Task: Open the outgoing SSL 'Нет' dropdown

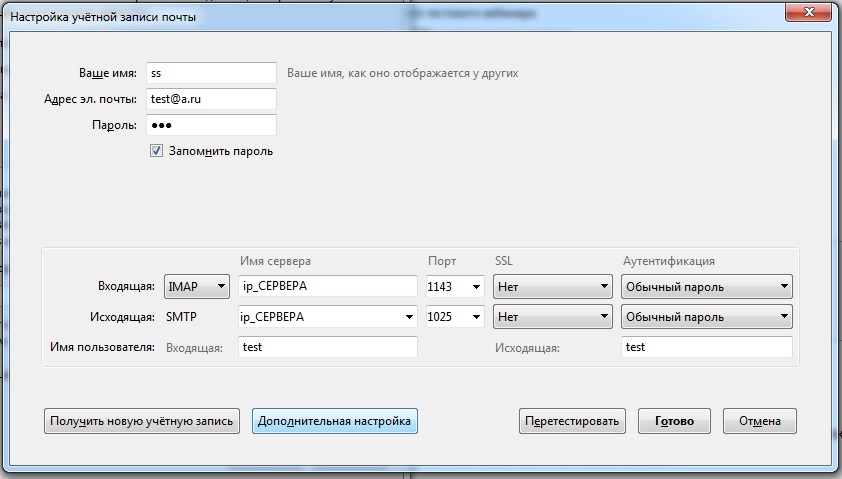Action: coord(552,317)
